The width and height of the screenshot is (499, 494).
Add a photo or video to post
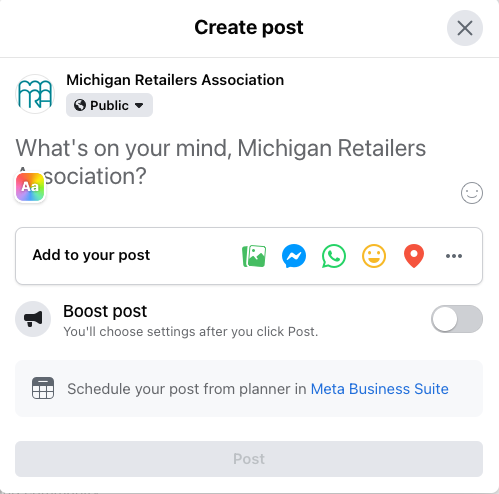tap(254, 256)
